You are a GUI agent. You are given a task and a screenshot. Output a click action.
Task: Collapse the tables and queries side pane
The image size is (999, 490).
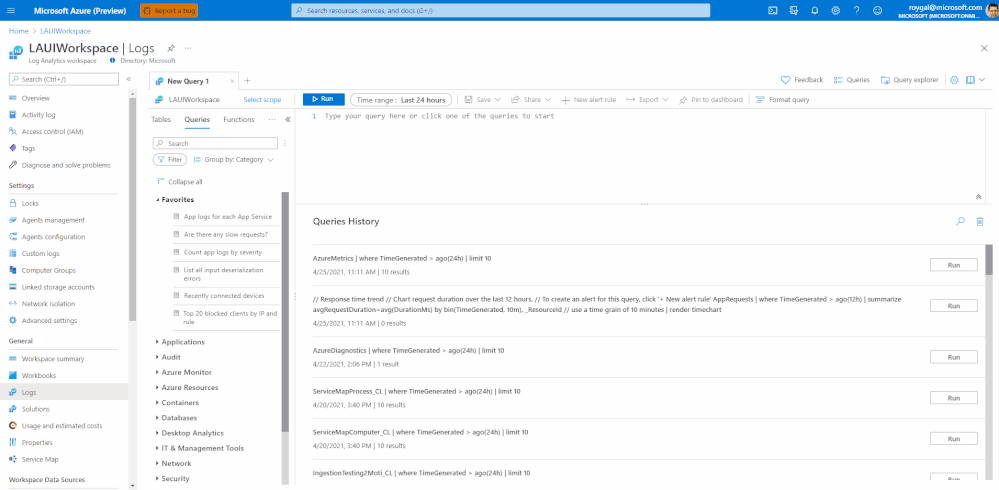(x=287, y=119)
